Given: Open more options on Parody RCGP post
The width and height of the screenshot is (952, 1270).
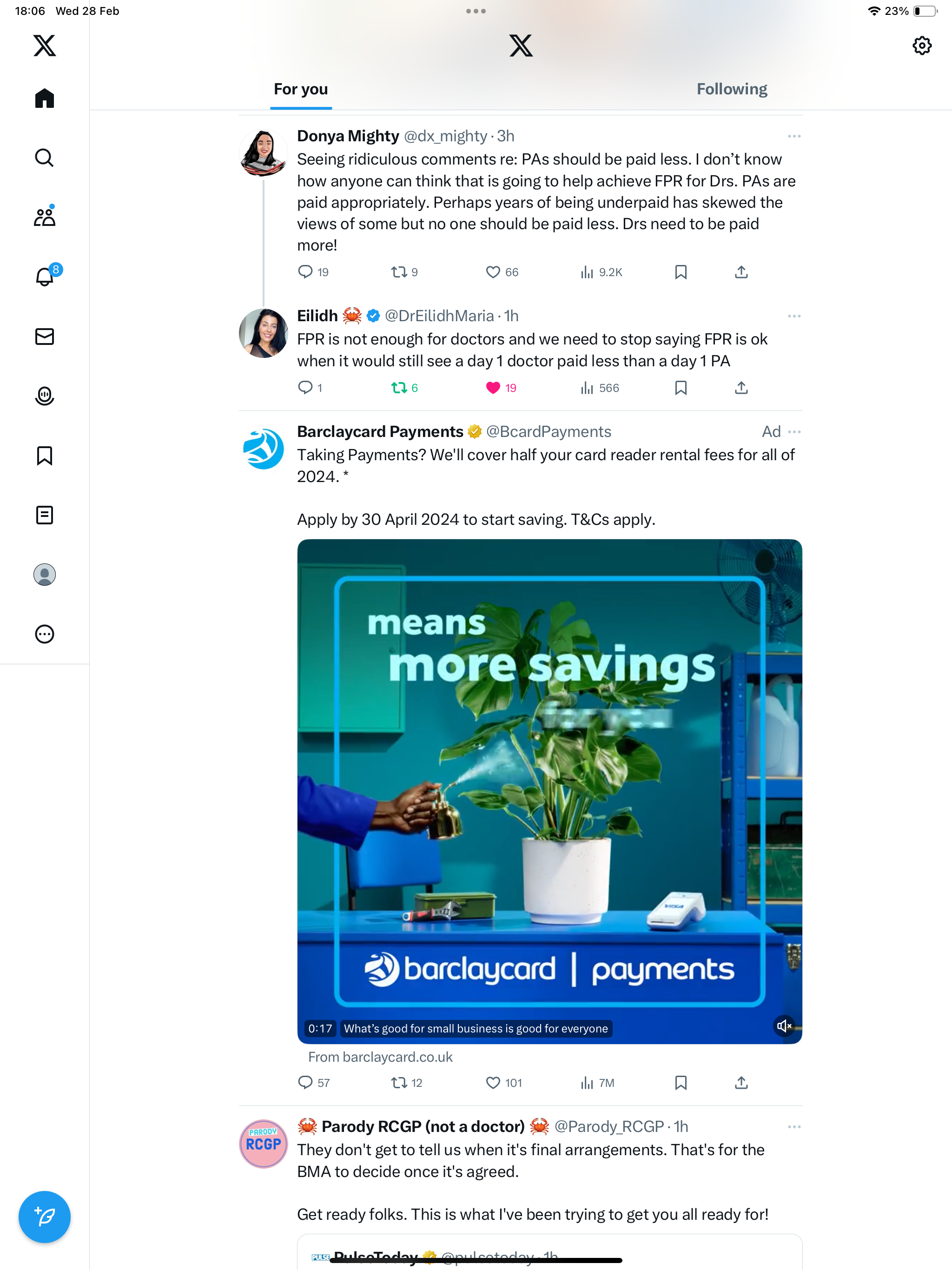Looking at the screenshot, I should tap(794, 1126).
